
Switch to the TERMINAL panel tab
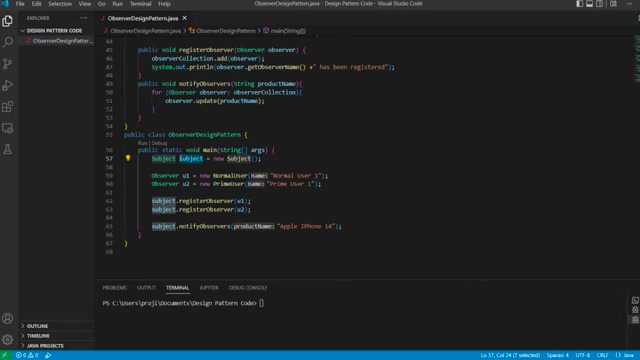[x=178, y=288]
